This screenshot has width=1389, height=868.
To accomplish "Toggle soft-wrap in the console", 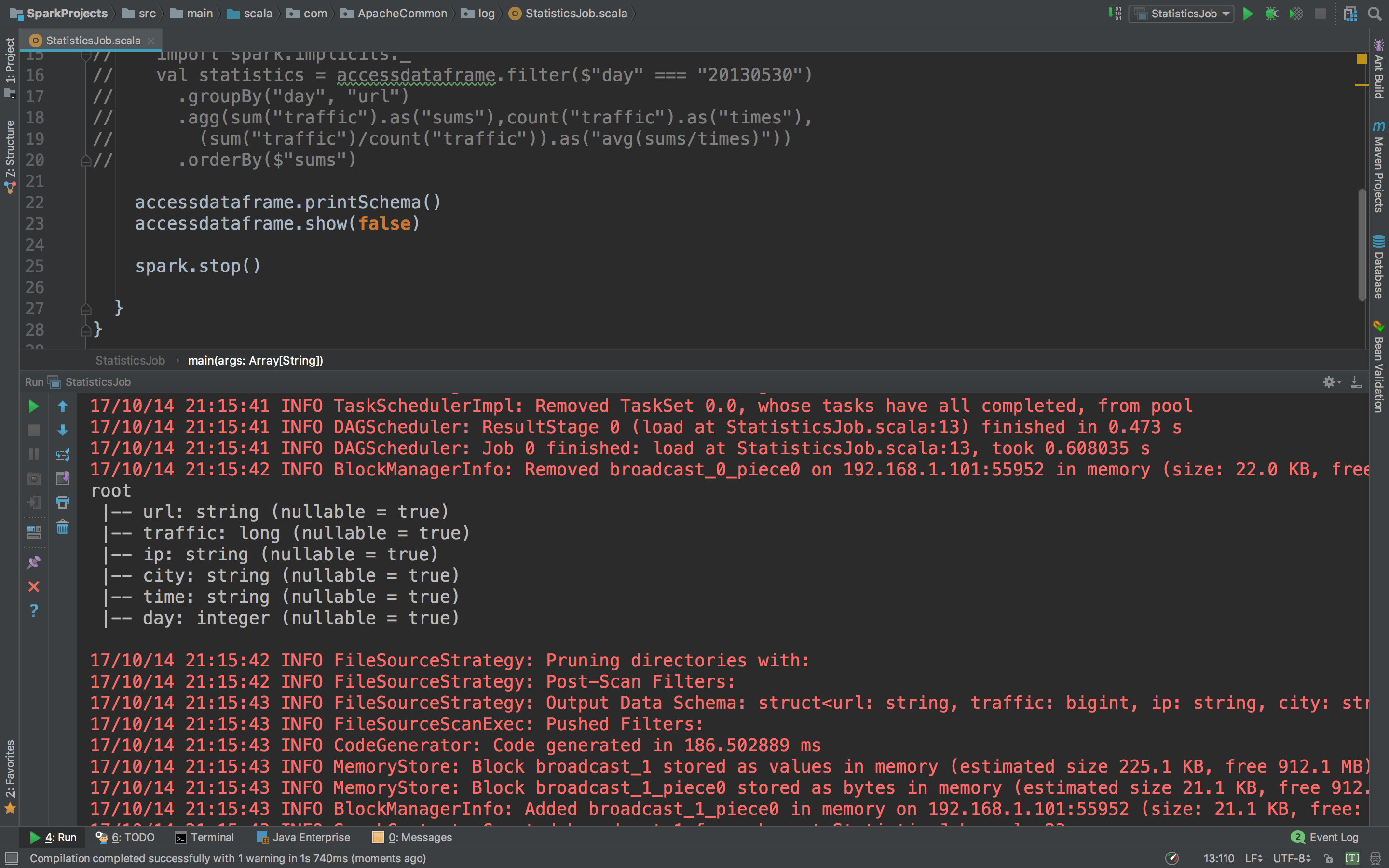I will click(63, 454).
